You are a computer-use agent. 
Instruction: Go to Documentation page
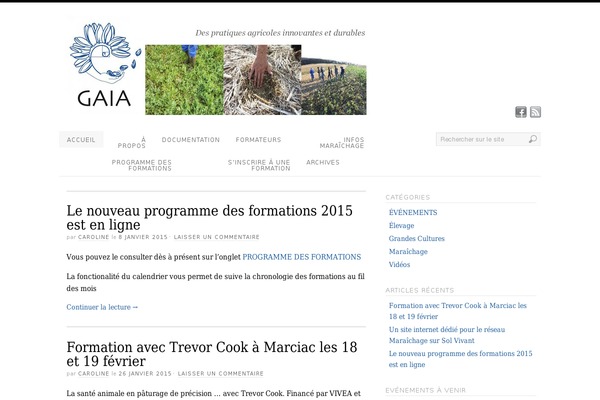coord(190,140)
